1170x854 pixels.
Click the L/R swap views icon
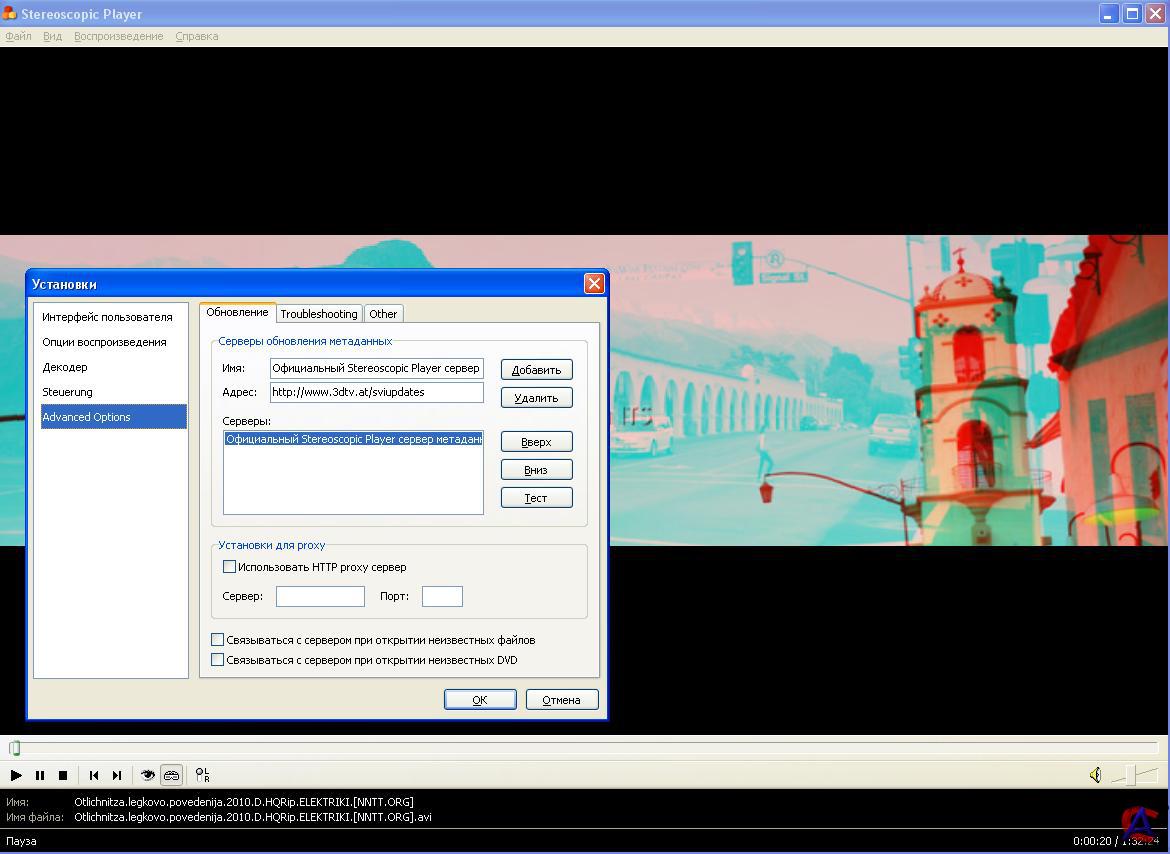click(202, 775)
